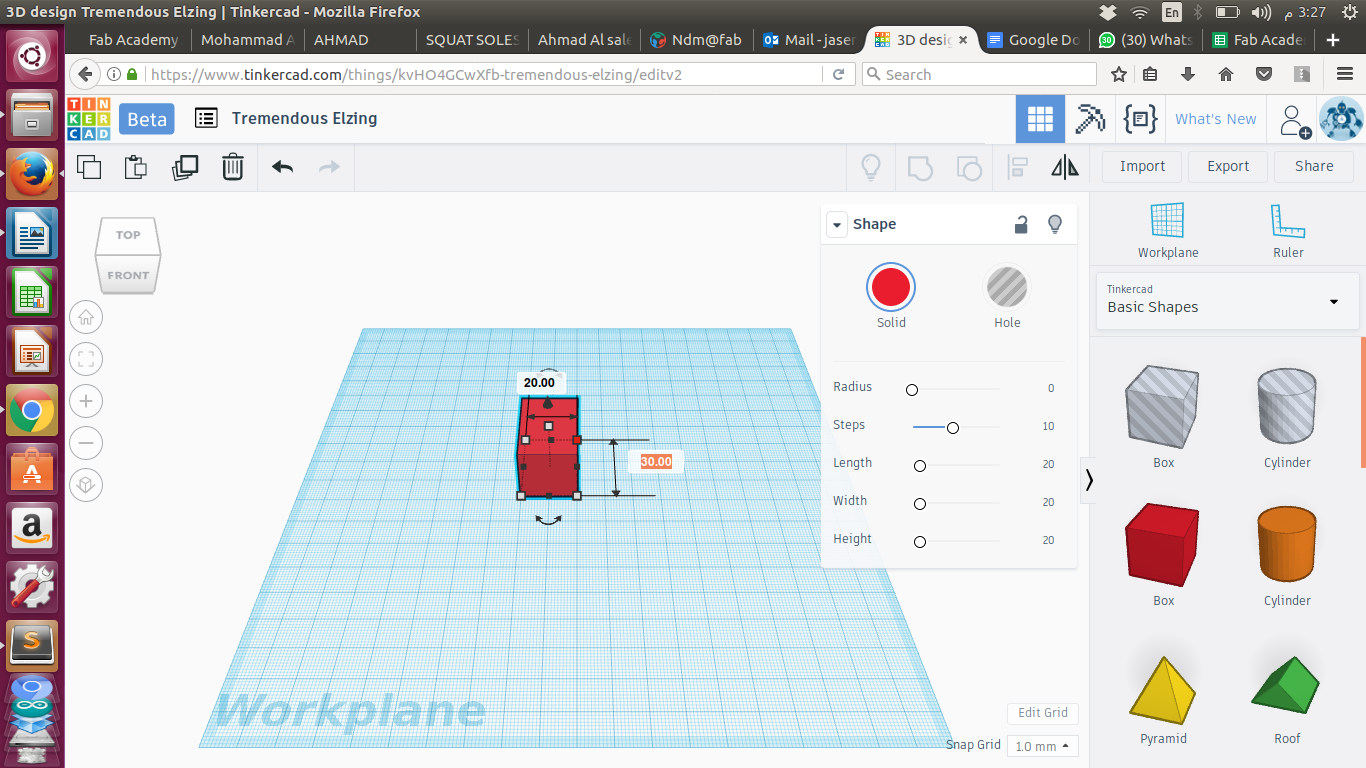Fit all in view icon
Viewport: 1366px width, 768px height.
[x=87, y=360]
